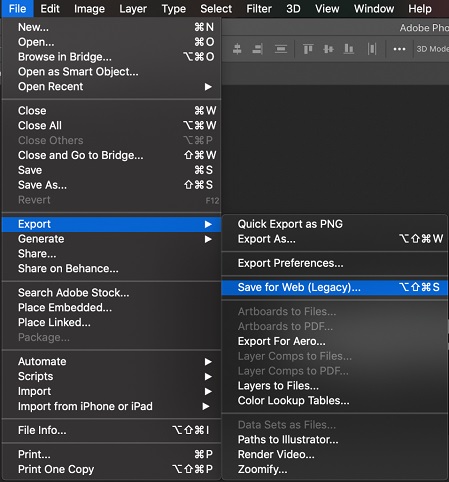The width and height of the screenshot is (449, 482).
Task: Click the align horizontal centers icon
Action: click(237, 49)
